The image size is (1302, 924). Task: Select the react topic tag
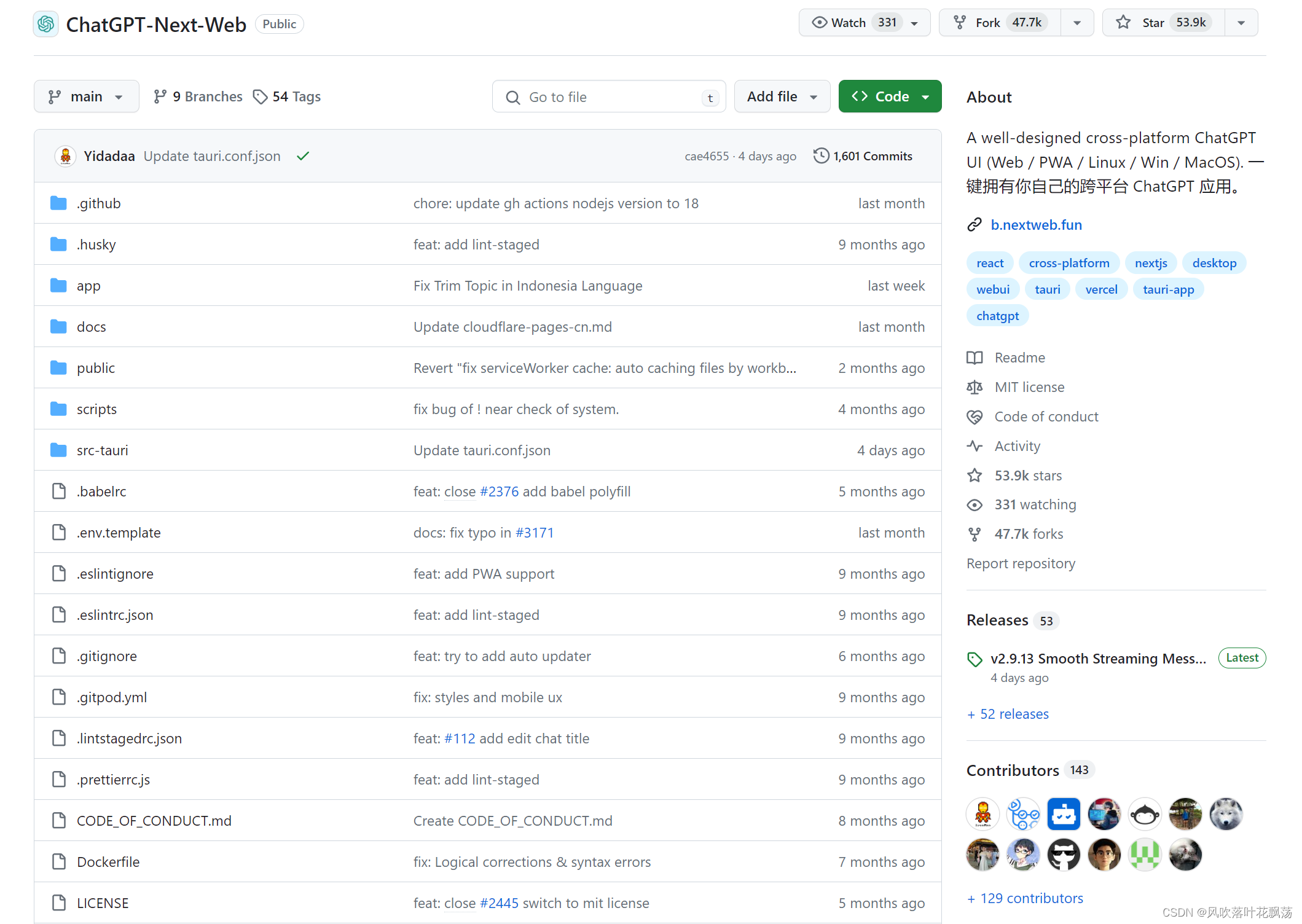[x=989, y=263]
